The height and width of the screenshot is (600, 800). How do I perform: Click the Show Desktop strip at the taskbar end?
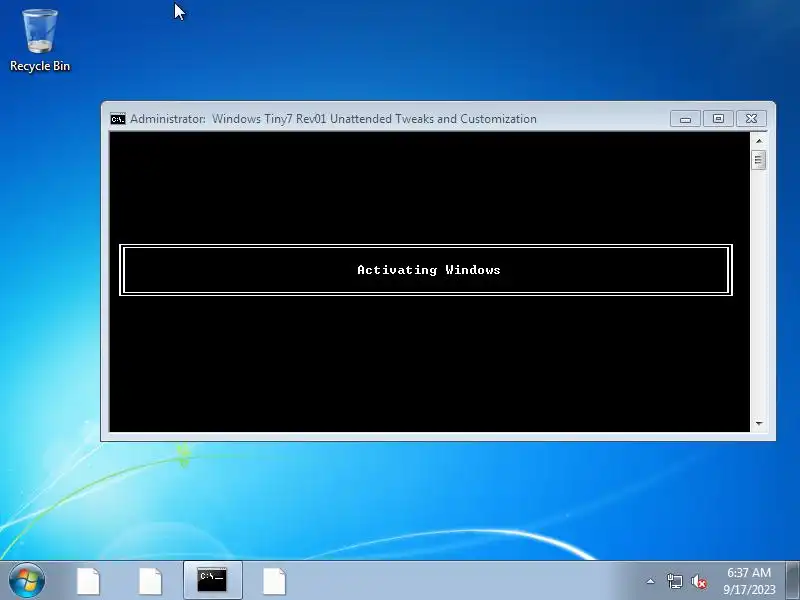click(x=793, y=581)
